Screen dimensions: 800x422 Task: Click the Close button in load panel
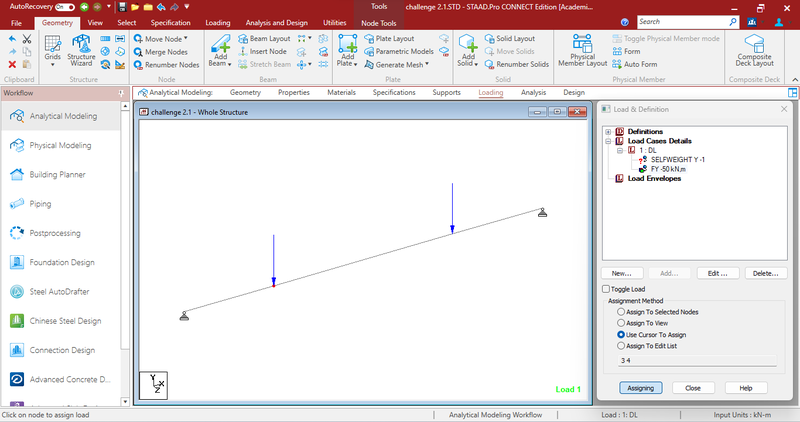(693, 388)
